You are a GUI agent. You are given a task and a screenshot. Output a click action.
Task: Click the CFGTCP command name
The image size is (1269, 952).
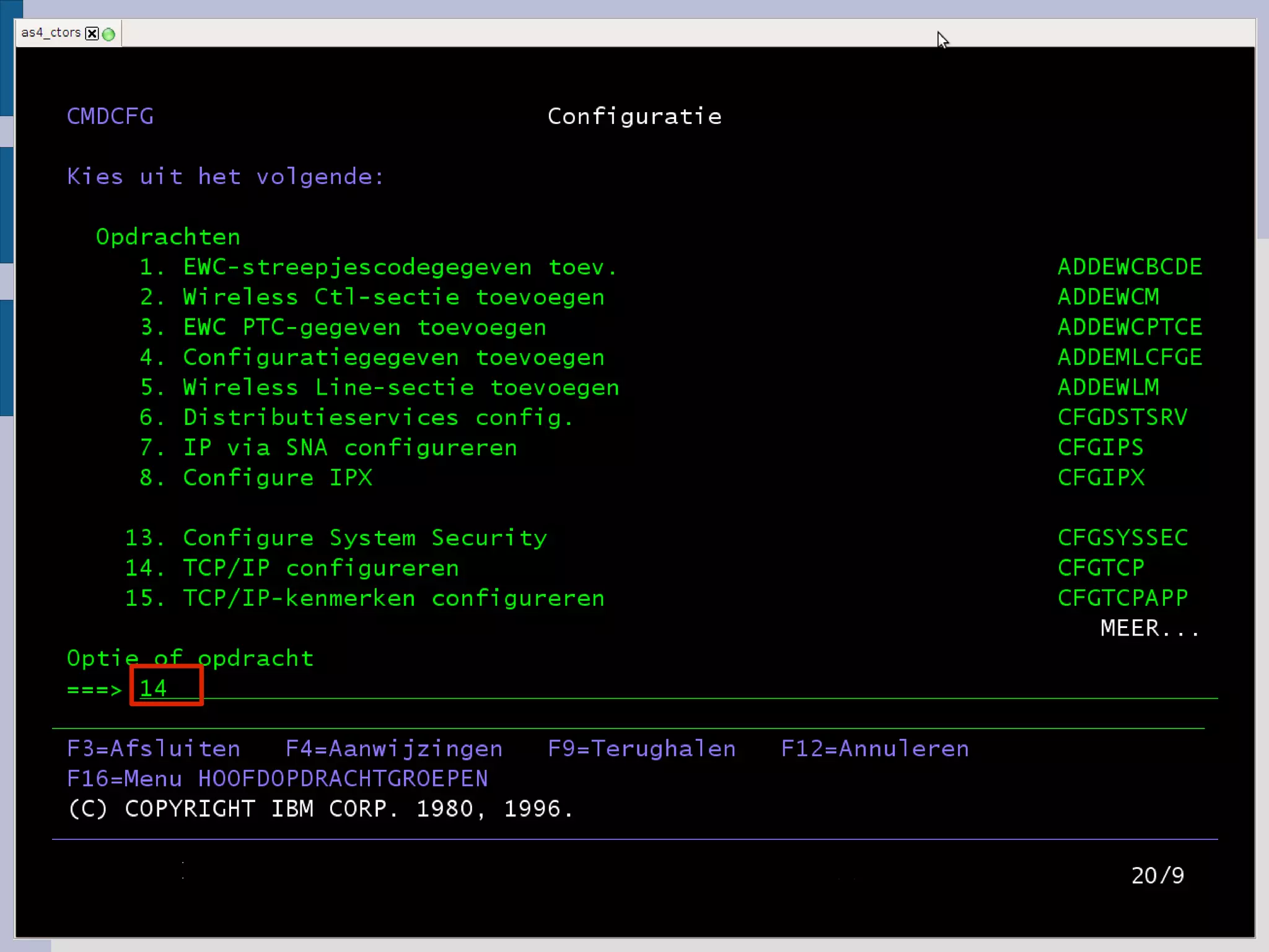[1100, 568]
